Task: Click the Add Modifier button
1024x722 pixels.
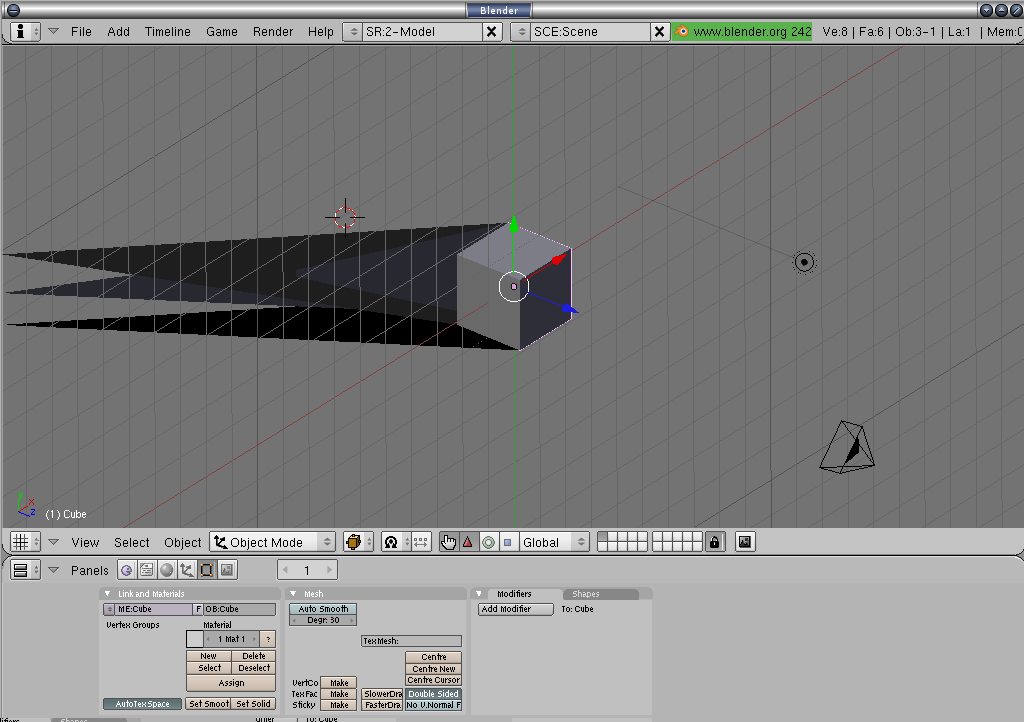Action: coord(516,609)
